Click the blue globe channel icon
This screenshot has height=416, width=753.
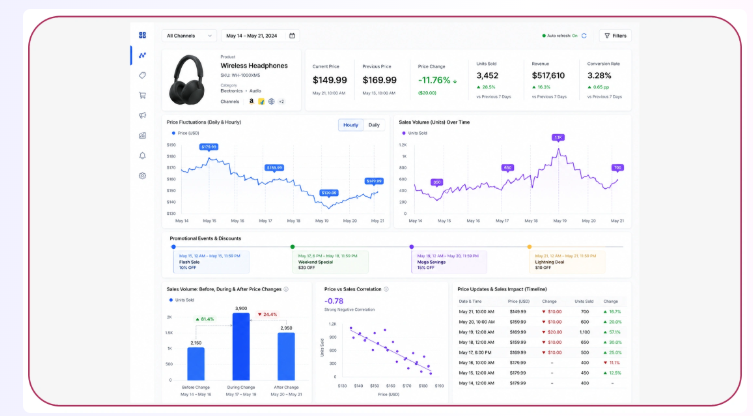click(271, 101)
